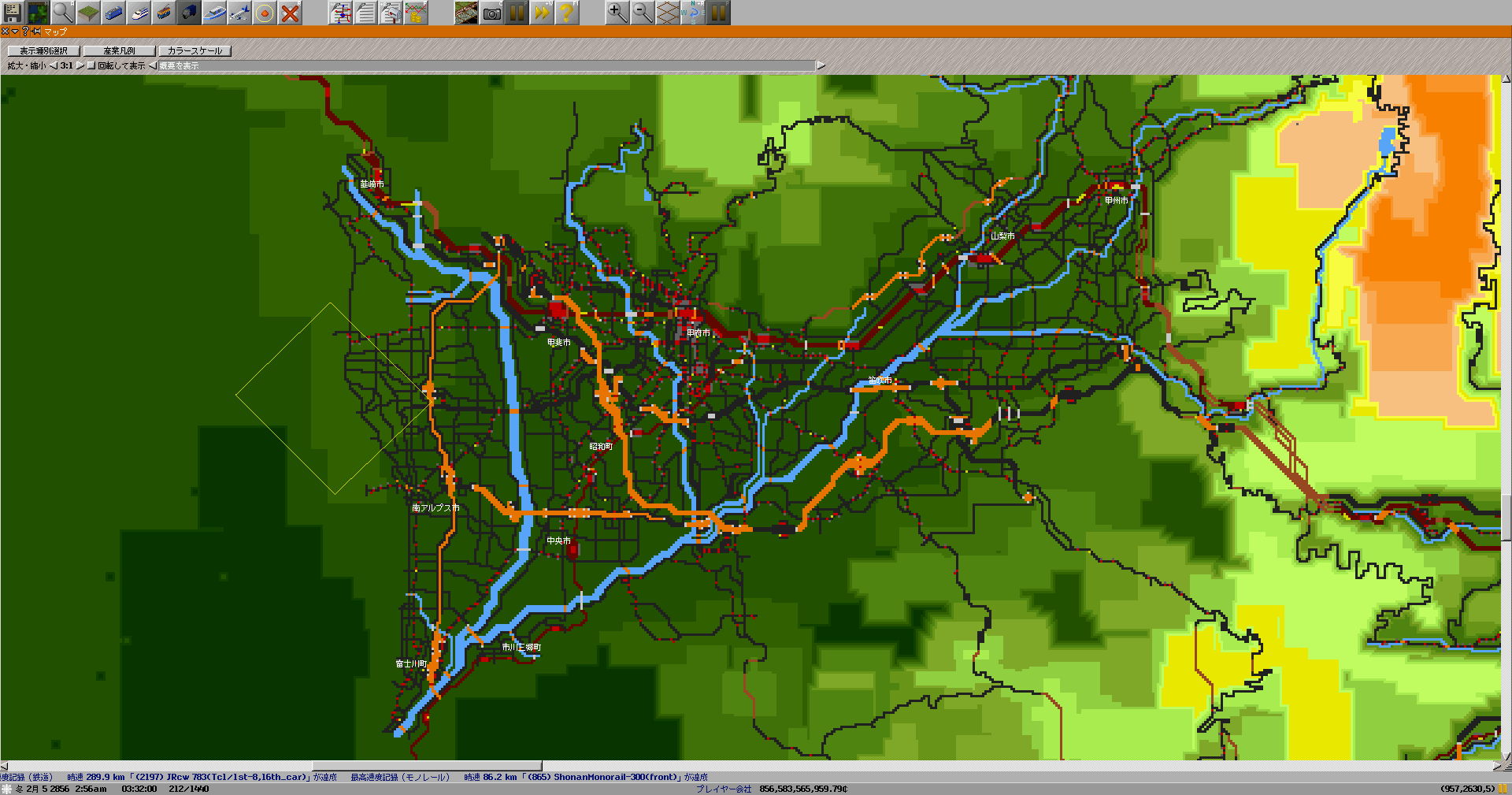
Task: Click the right arrow next to 3:1 zoom
Action: coord(80,65)
